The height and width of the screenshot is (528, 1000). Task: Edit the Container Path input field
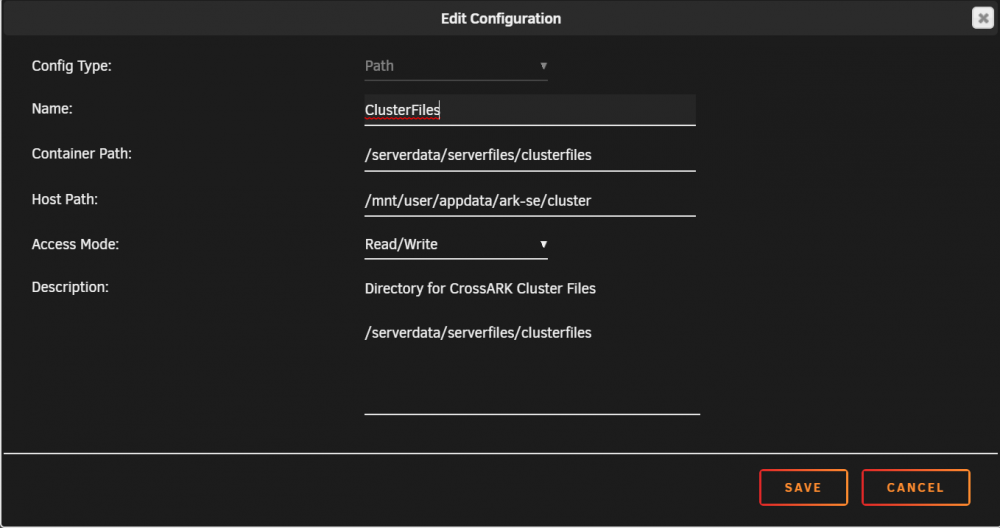click(x=530, y=155)
